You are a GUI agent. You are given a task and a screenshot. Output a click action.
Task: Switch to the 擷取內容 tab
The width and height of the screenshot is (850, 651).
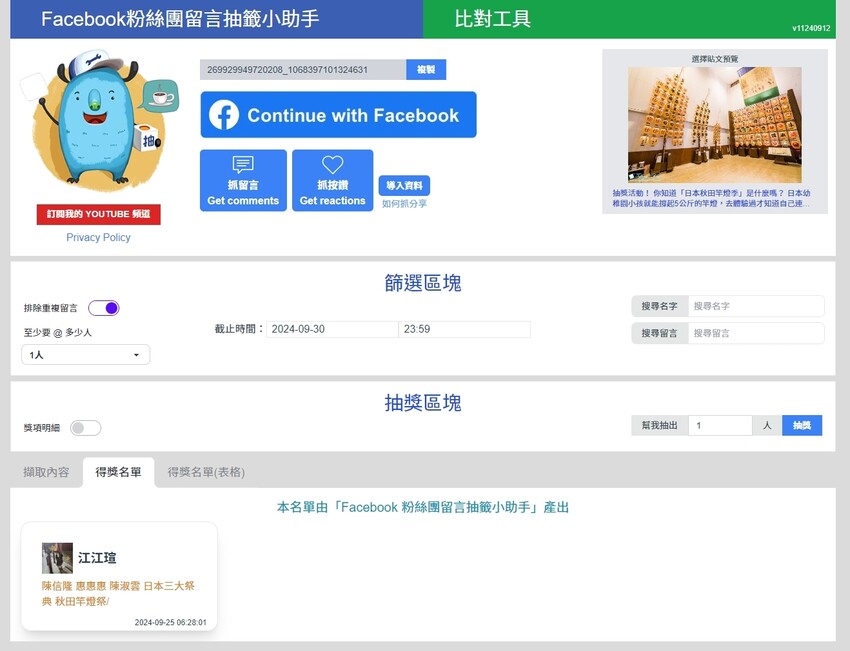pos(46,472)
